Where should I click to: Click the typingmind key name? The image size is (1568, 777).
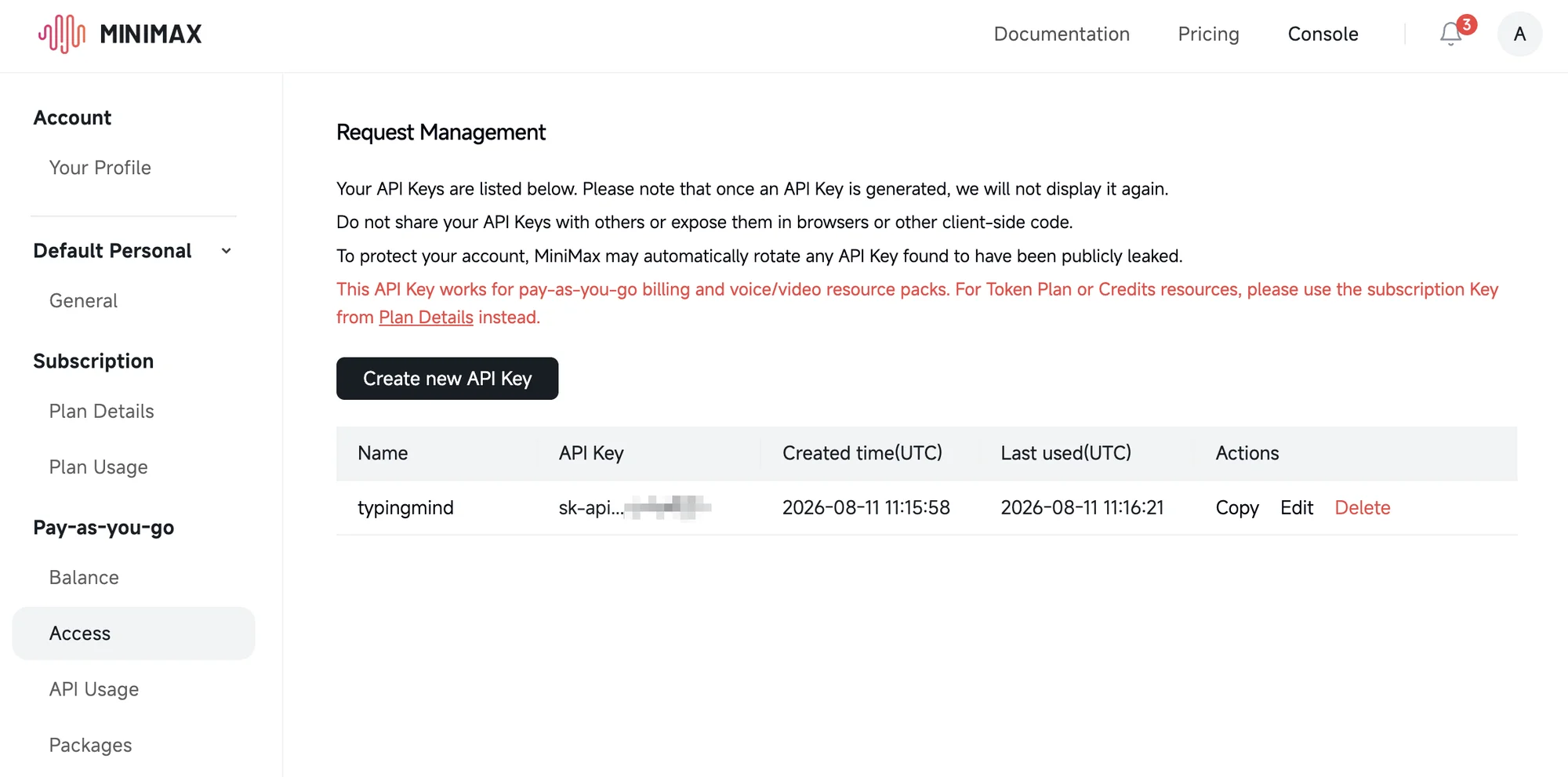pyautogui.click(x=405, y=508)
